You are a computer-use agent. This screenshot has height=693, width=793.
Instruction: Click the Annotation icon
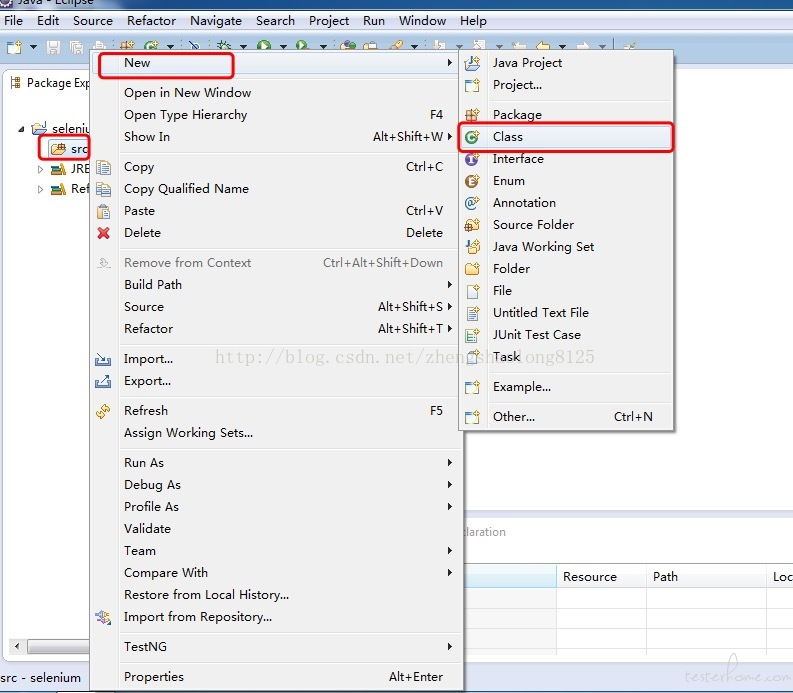coord(472,203)
